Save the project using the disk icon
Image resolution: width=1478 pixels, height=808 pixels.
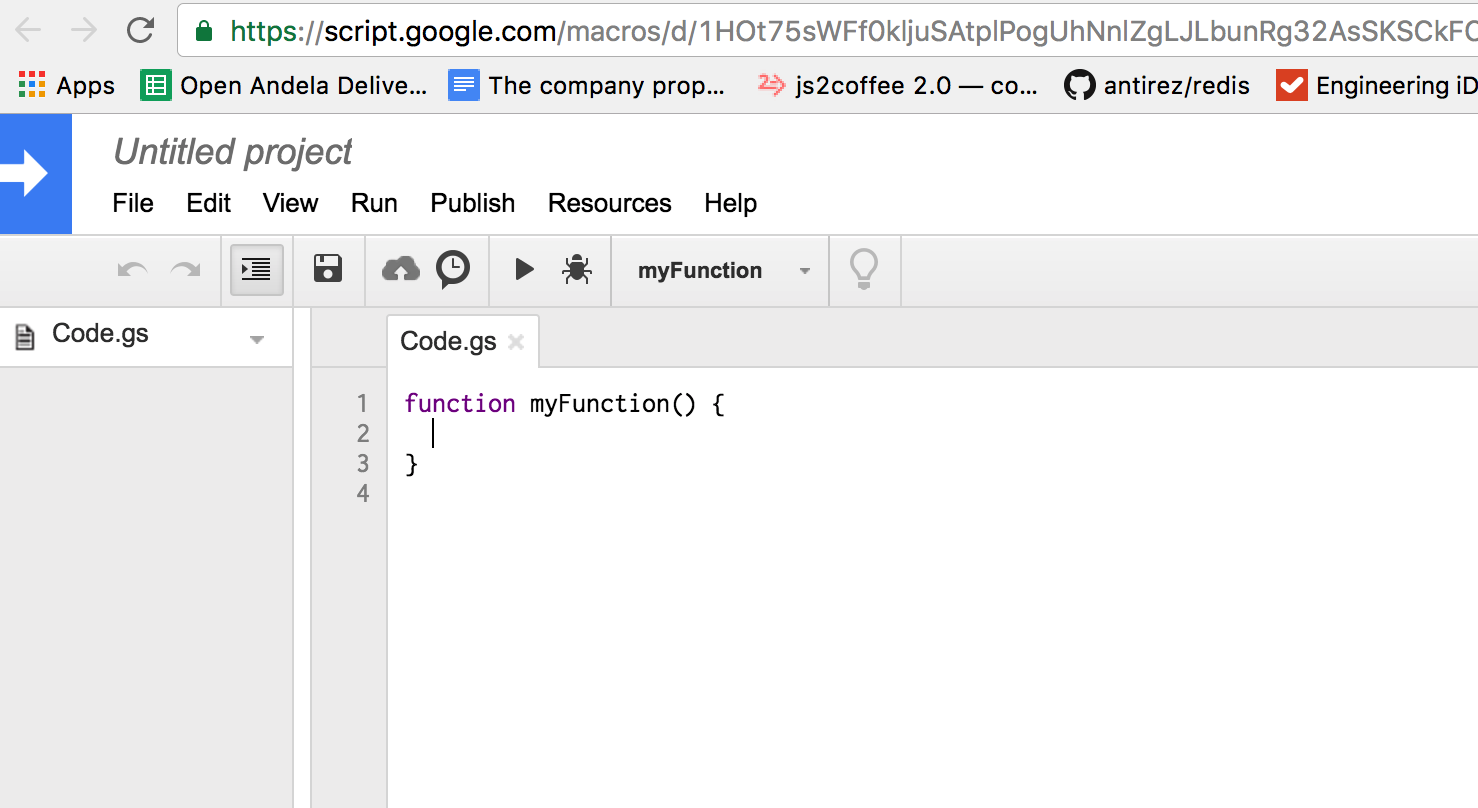point(330,269)
